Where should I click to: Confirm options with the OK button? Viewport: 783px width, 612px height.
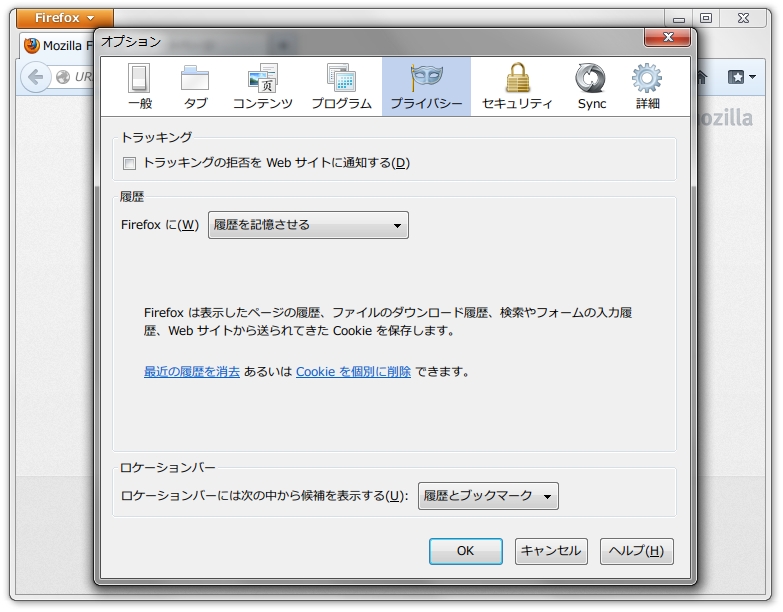[465, 551]
